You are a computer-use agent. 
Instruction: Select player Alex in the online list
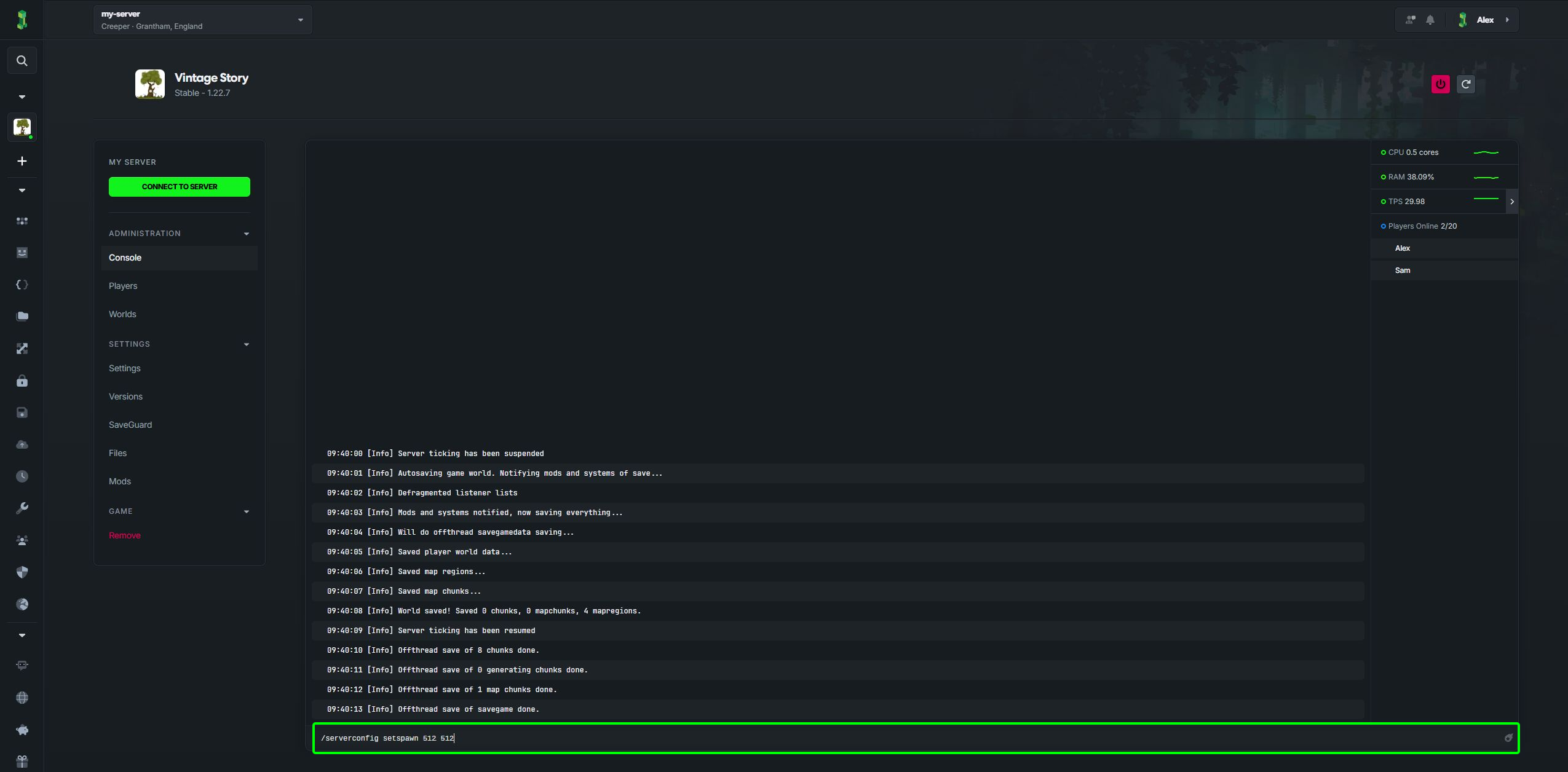point(1444,248)
